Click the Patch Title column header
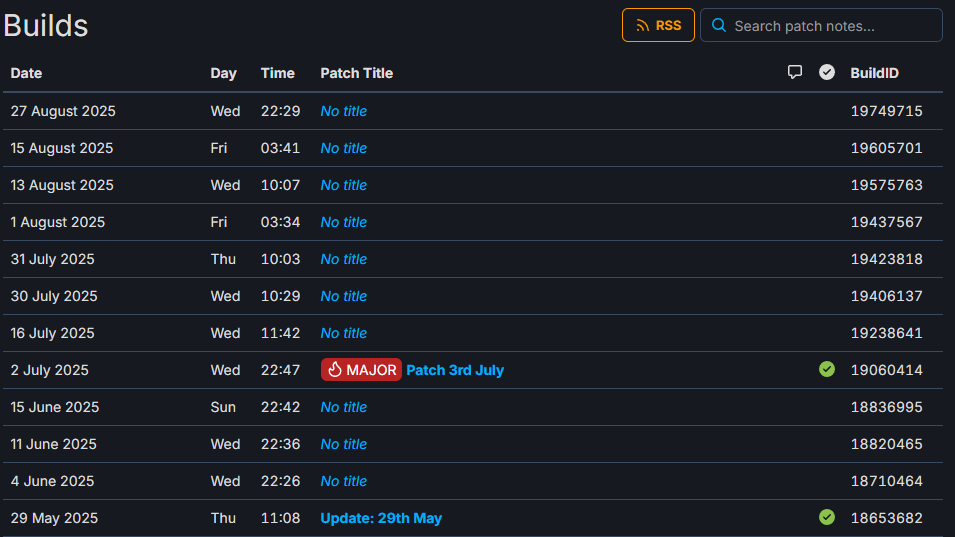 coord(356,73)
